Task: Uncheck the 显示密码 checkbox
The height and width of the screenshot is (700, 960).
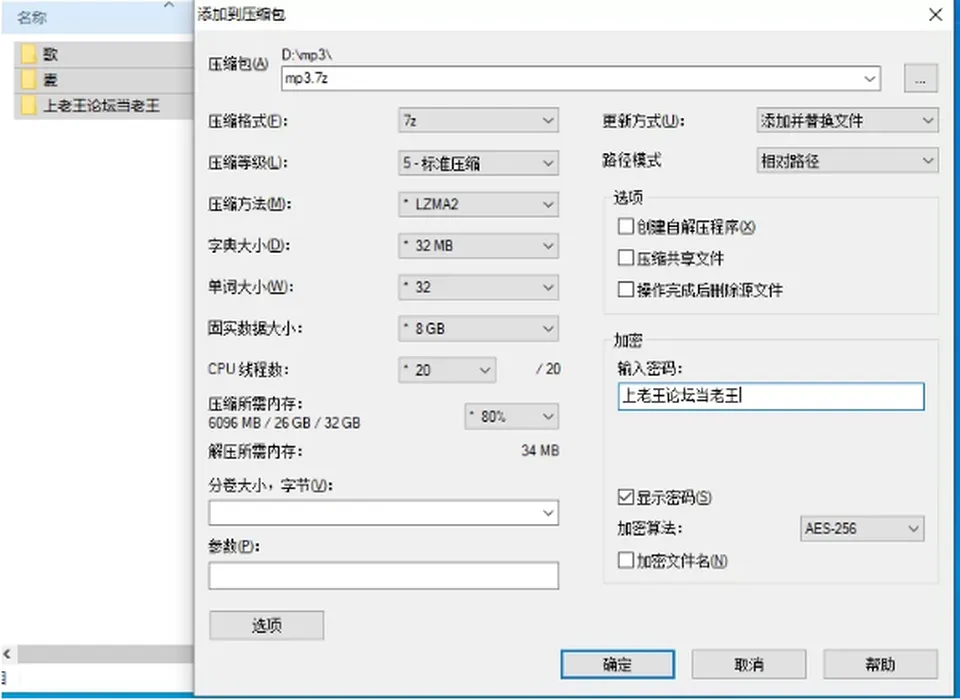Action: [x=626, y=497]
